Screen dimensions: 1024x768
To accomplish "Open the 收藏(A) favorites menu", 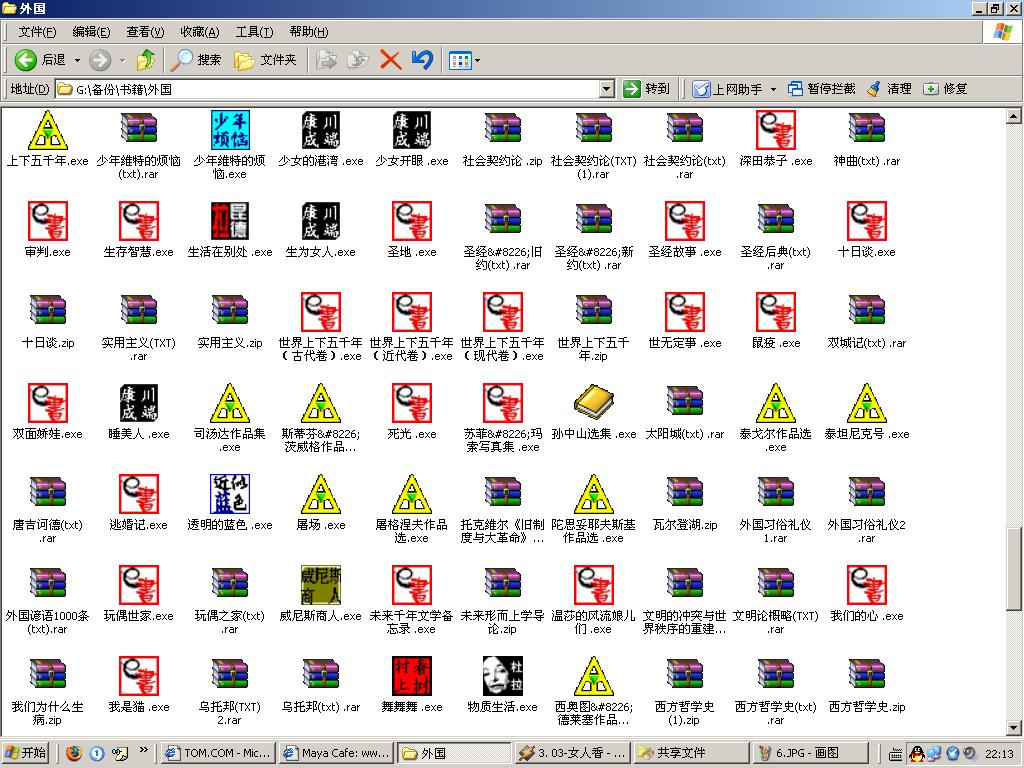I will [200, 32].
